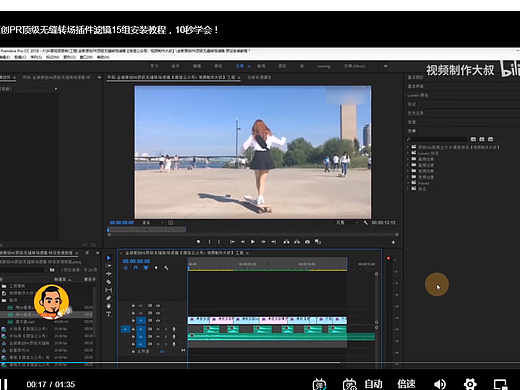Click first effects filter badge icon
Viewport: 520px width, 390px height.
(x=473, y=139)
